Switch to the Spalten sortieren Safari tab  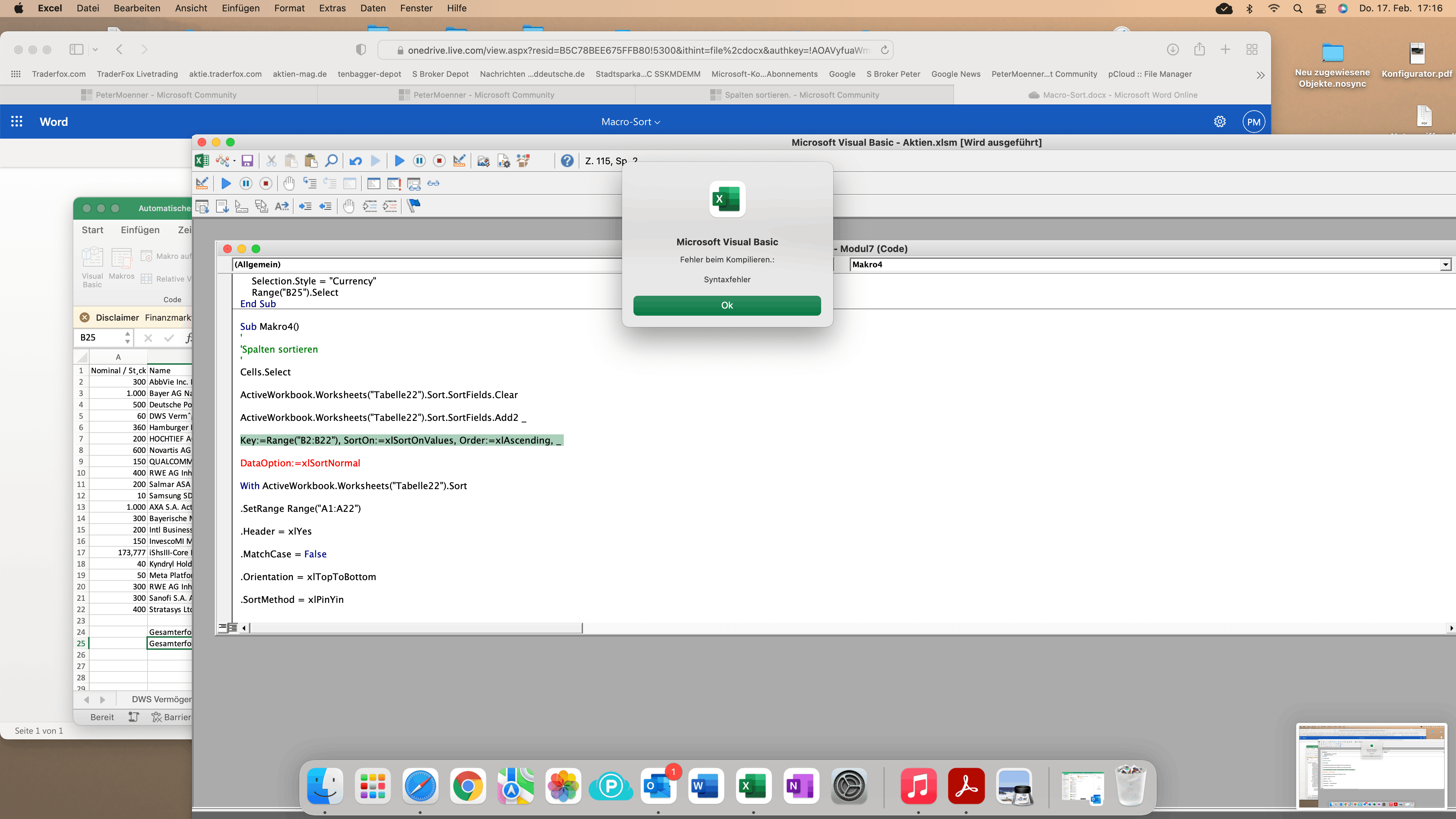(795, 95)
